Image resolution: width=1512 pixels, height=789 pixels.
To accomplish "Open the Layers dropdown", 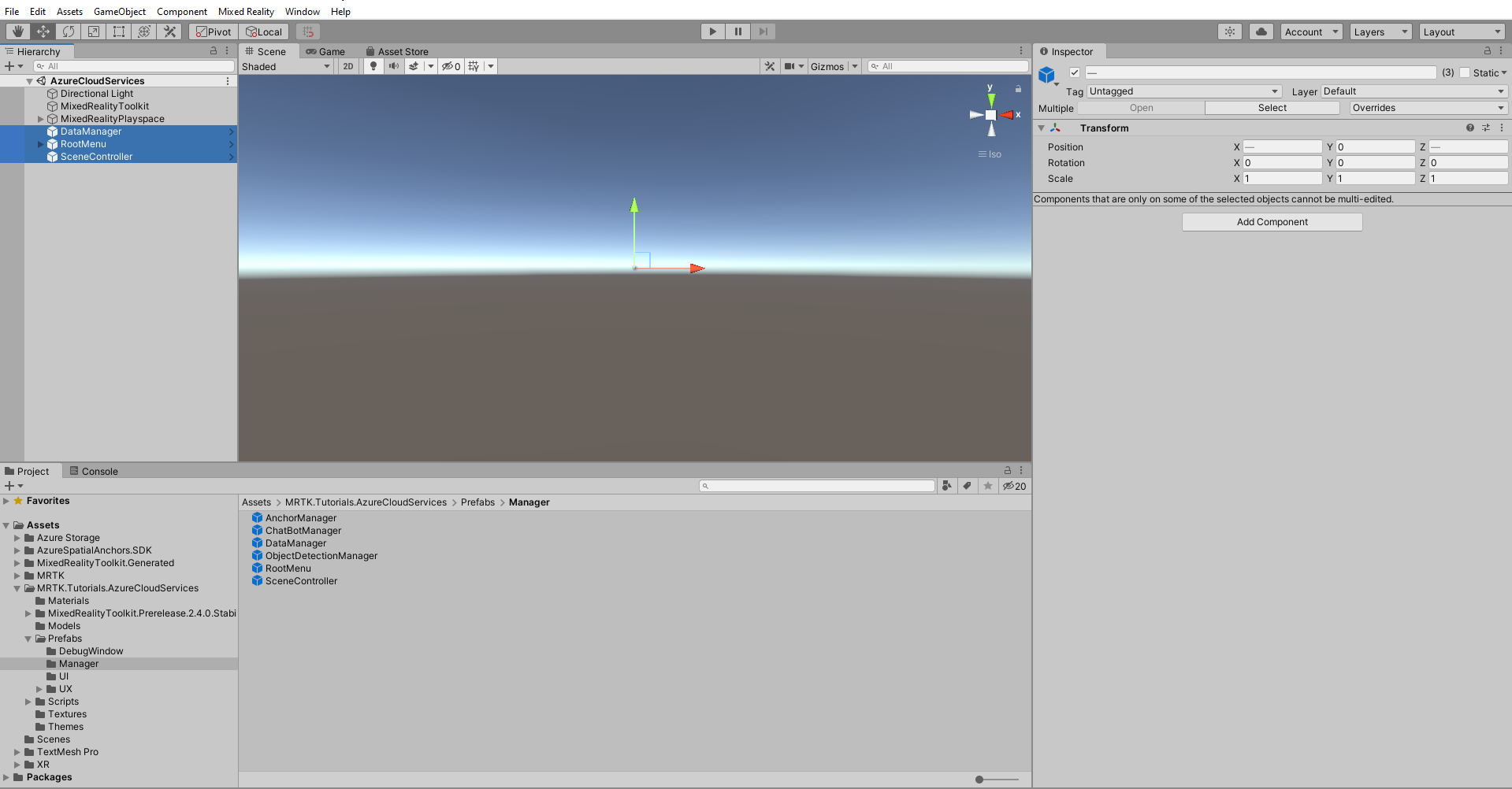I will [x=1380, y=31].
